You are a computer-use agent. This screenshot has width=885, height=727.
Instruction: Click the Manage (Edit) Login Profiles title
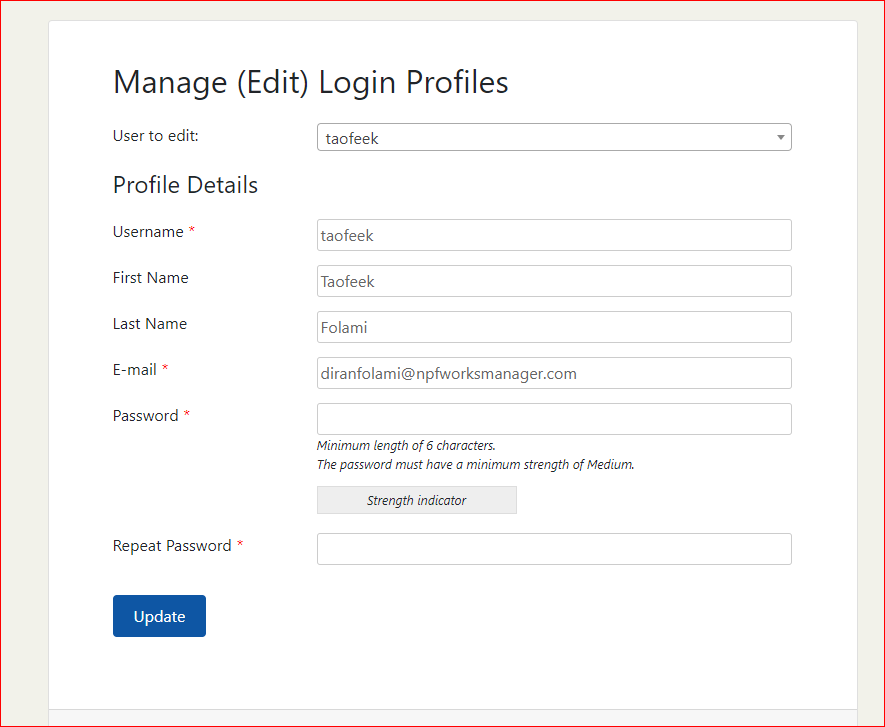pyautogui.click(x=310, y=82)
